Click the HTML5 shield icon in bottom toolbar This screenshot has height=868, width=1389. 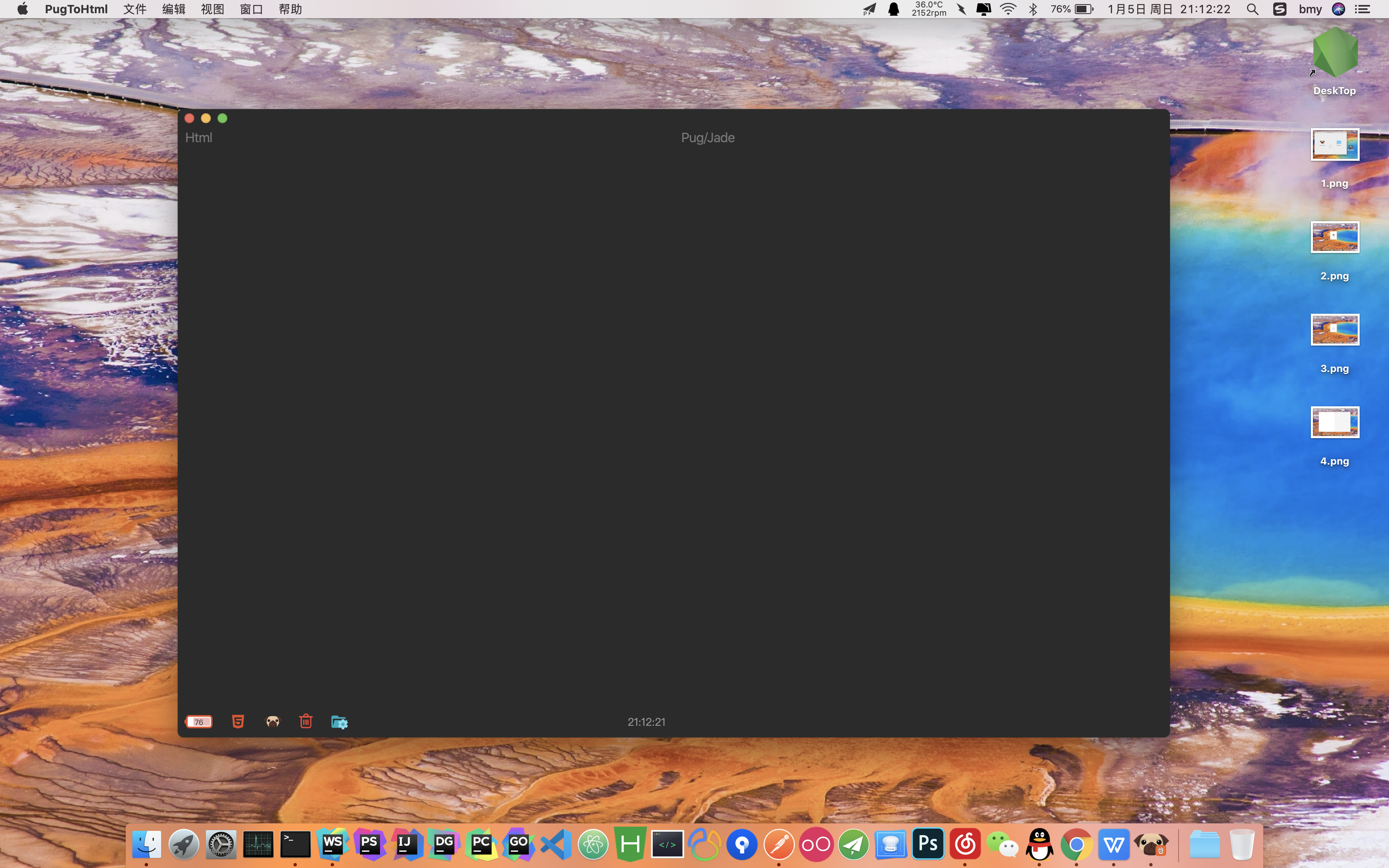[238, 722]
